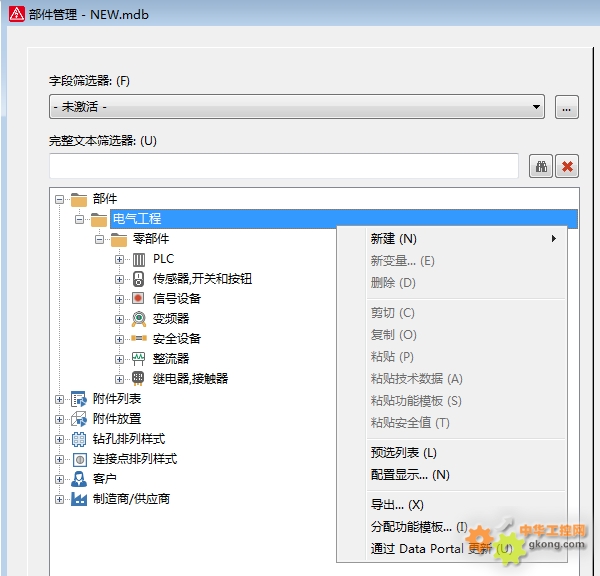Click the 新变量... (E) menu entry
Image resolution: width=600 pixels, height=576 pixels.
pyautogui.click(x=452, y=261)
